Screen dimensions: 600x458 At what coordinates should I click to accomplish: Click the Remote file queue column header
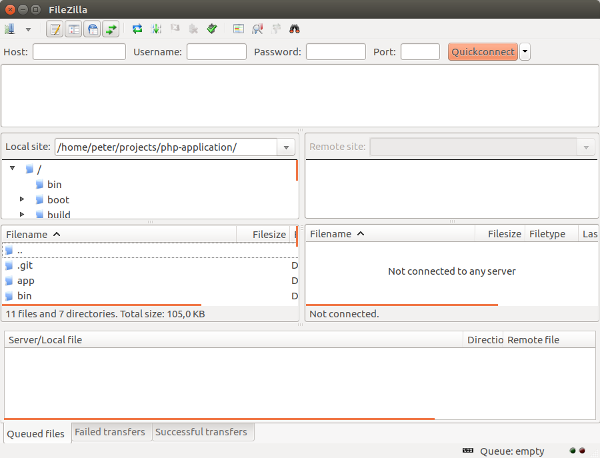[x=549, y=340]
